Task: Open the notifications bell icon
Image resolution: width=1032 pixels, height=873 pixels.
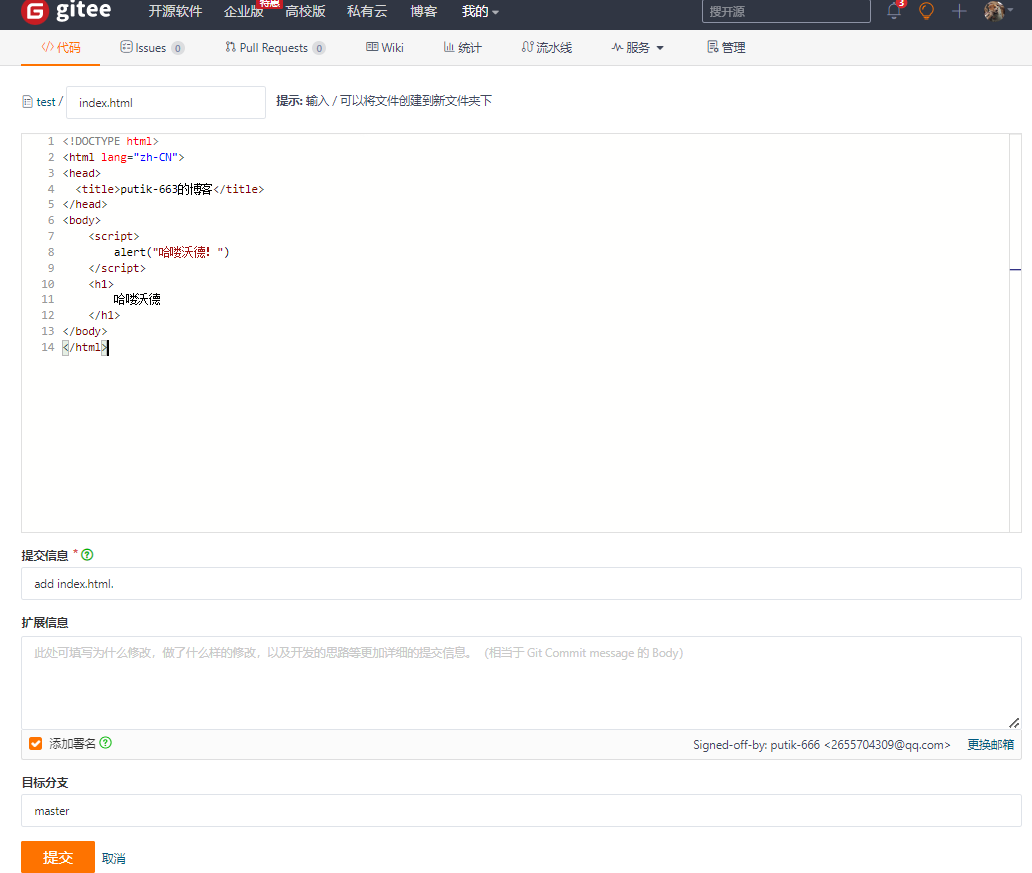Action: pos(894,11)
